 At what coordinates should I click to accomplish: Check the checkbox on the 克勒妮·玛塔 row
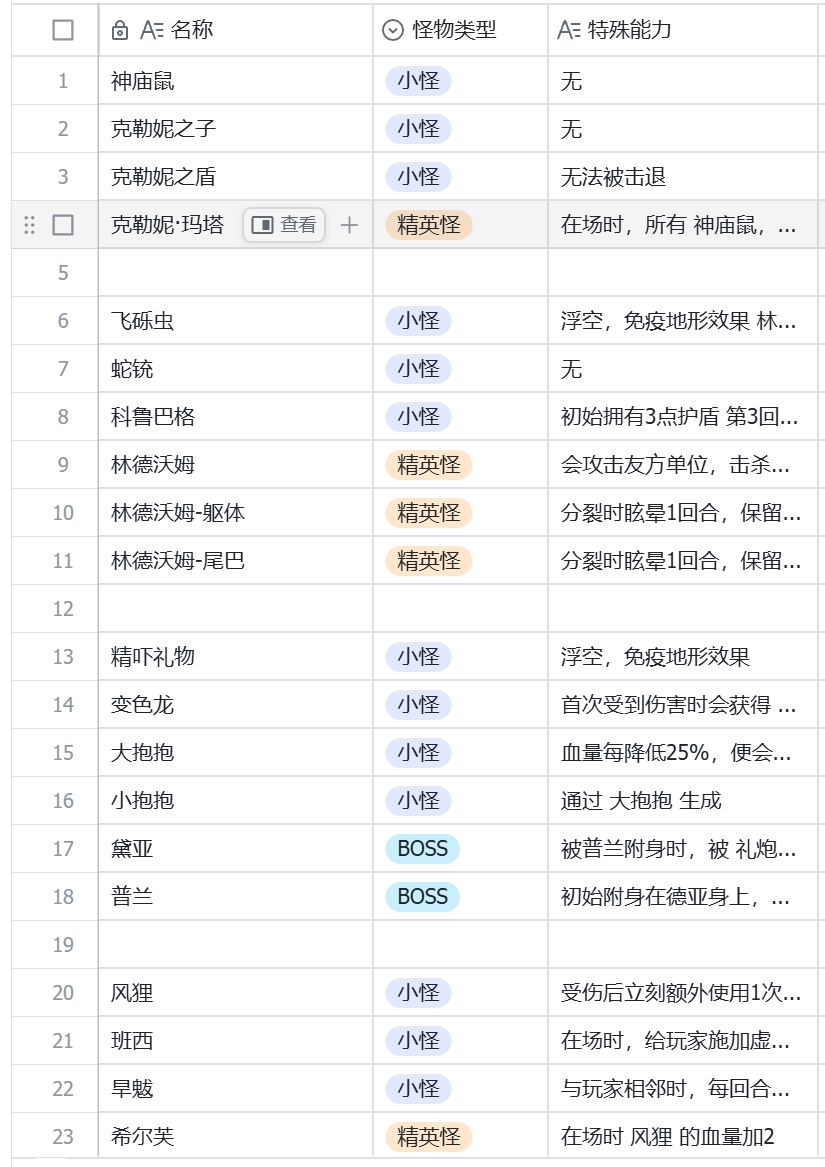pos(63,225)
